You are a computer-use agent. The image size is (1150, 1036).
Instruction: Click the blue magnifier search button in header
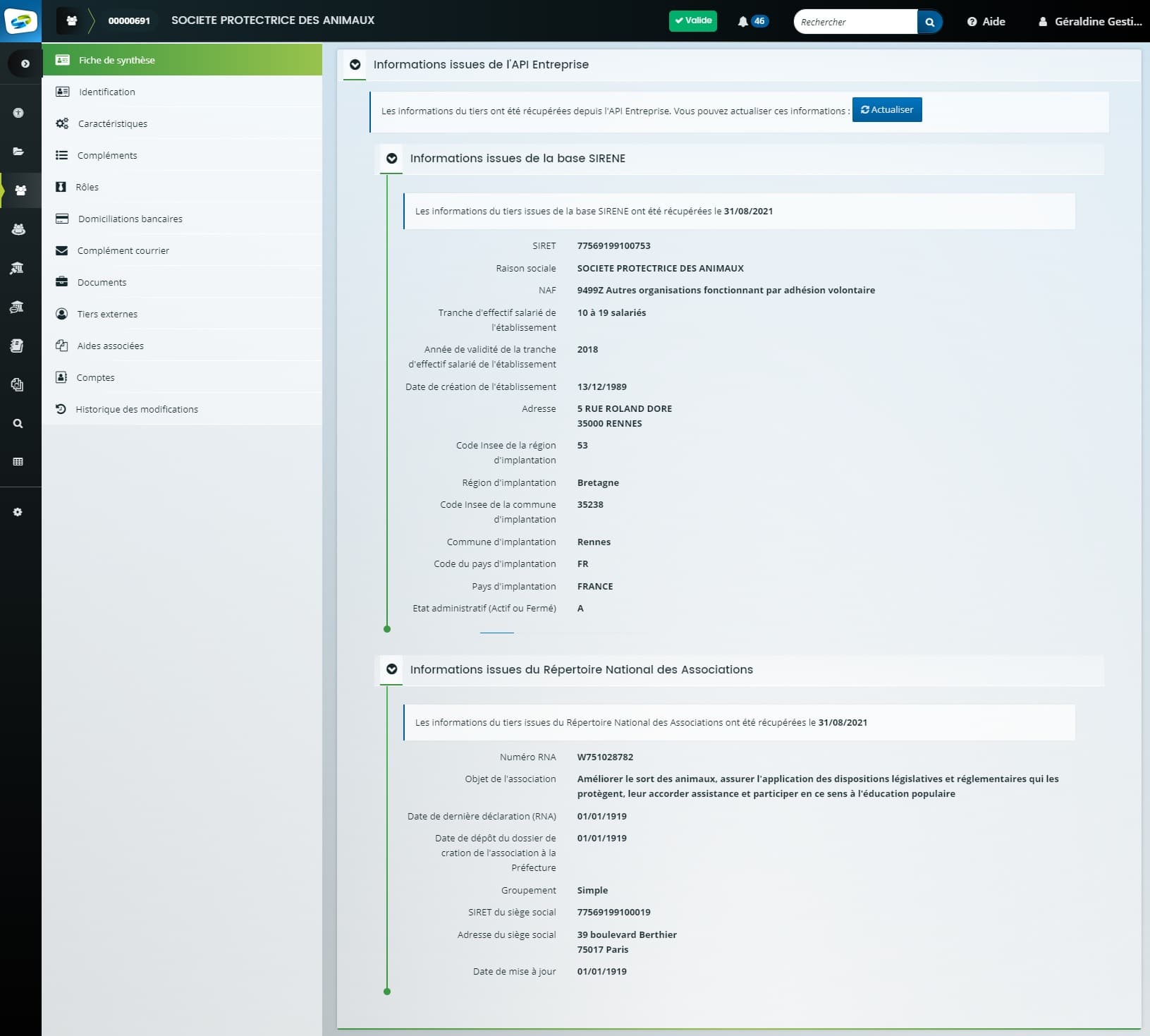click(x=929, y=22)
